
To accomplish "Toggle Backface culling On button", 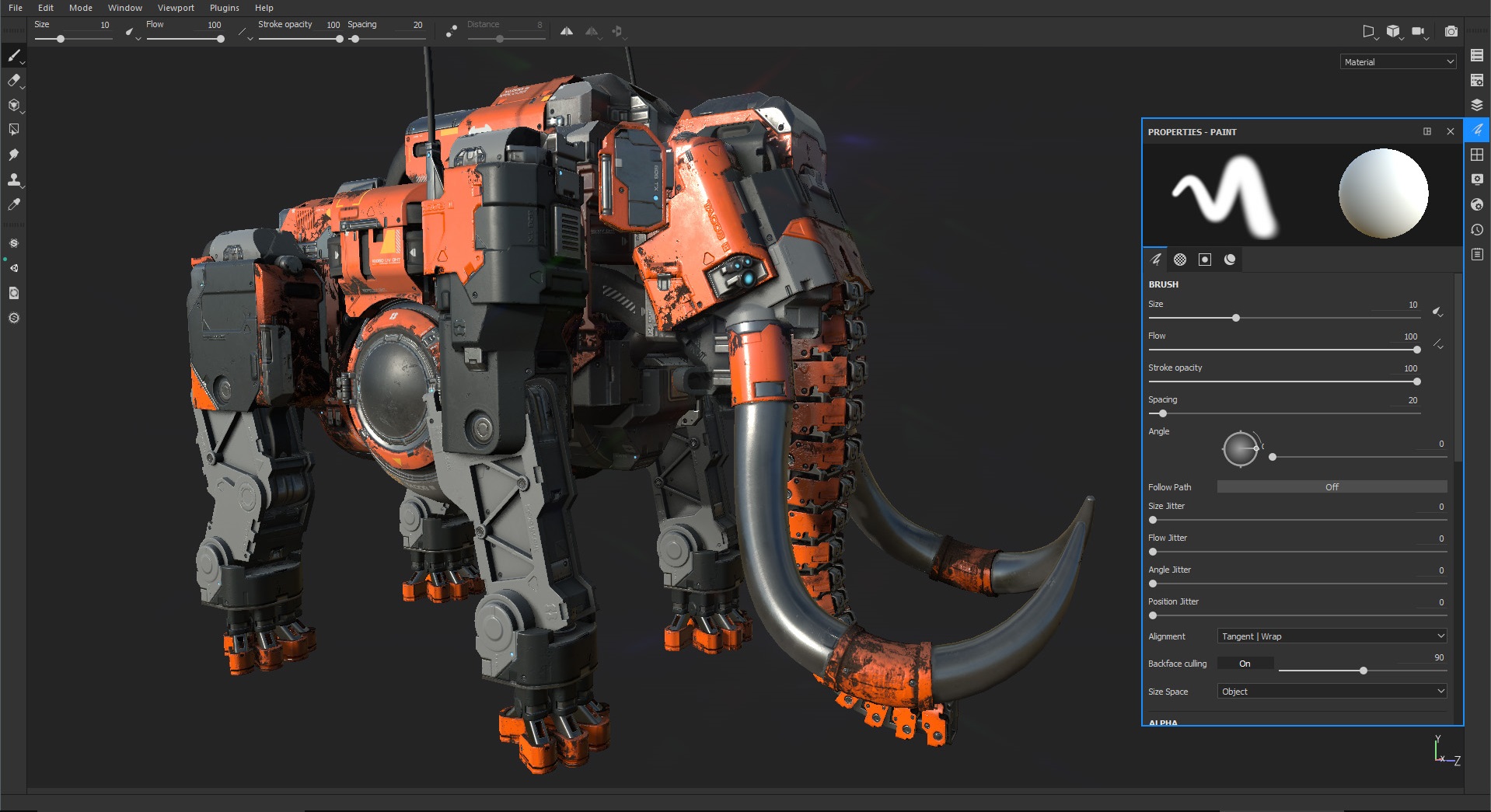I will tap(1245, 664).
